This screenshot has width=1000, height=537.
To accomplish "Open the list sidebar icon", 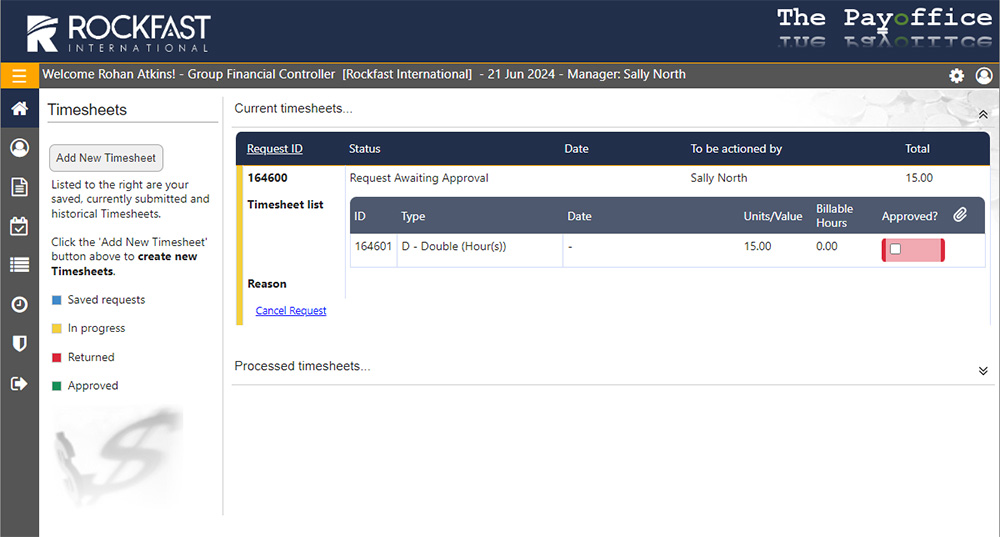I will [19, 265].
